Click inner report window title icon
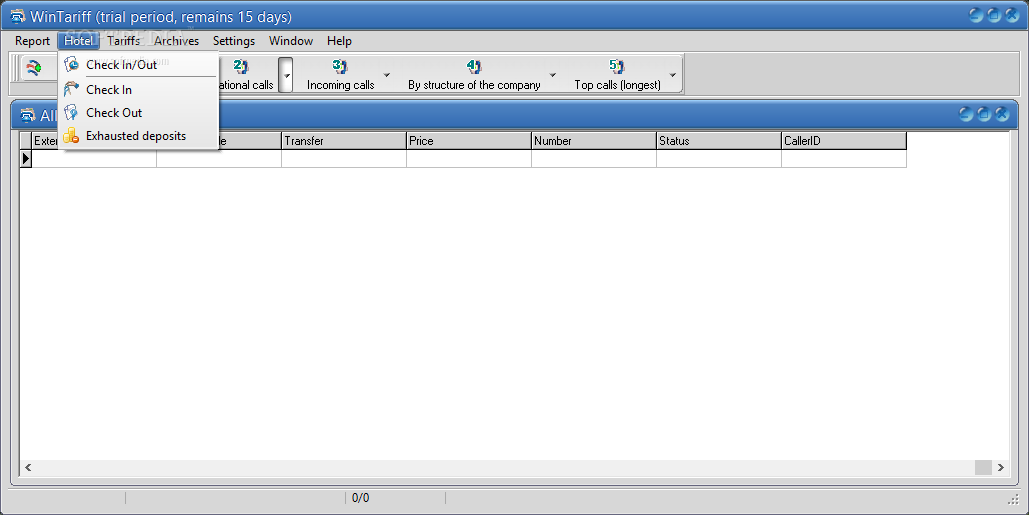This screenshot has height=515, width=1029. tap(28, 115)
